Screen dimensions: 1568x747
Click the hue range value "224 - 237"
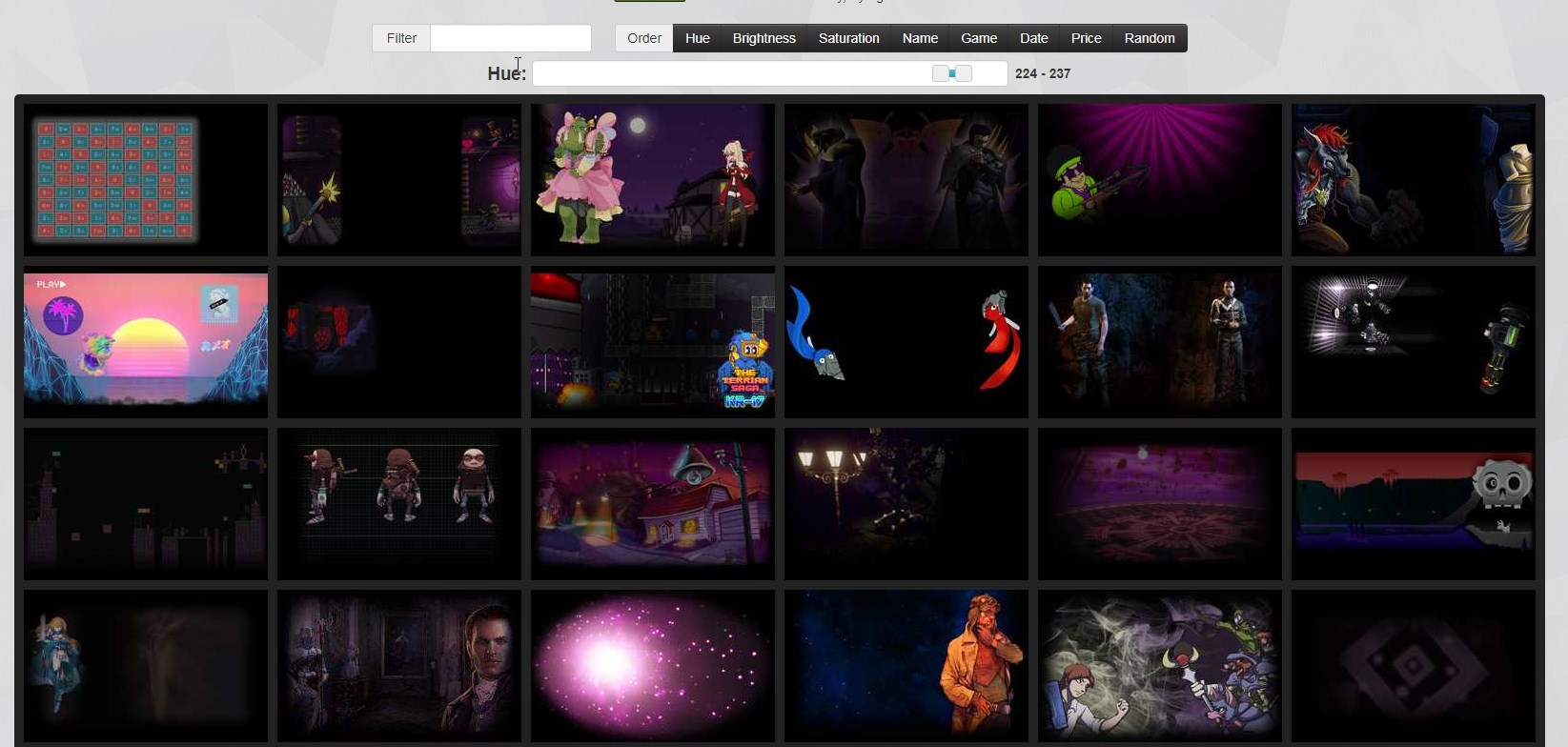(x=1043, y=73)
